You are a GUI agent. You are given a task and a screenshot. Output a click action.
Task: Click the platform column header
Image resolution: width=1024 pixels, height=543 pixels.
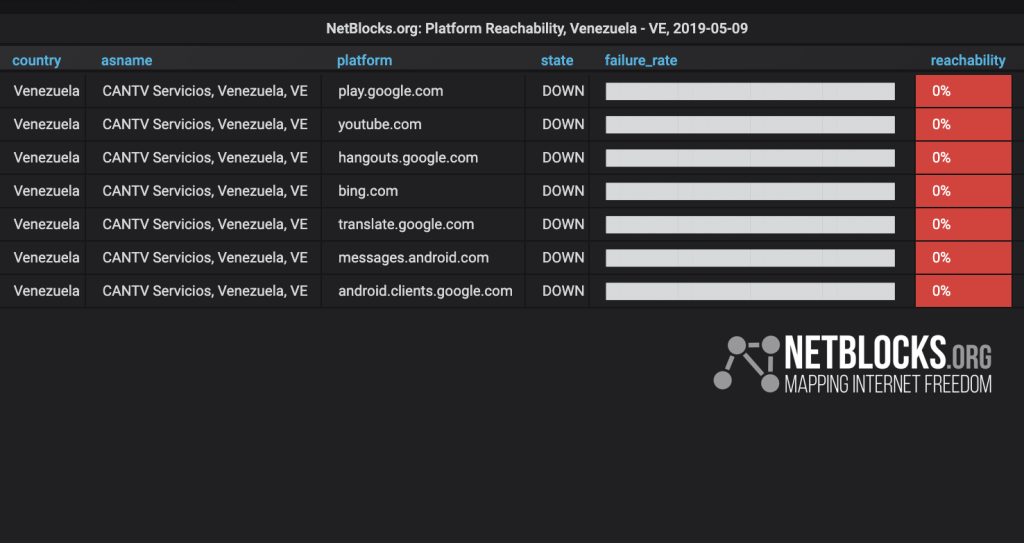[x=364, y=60]
